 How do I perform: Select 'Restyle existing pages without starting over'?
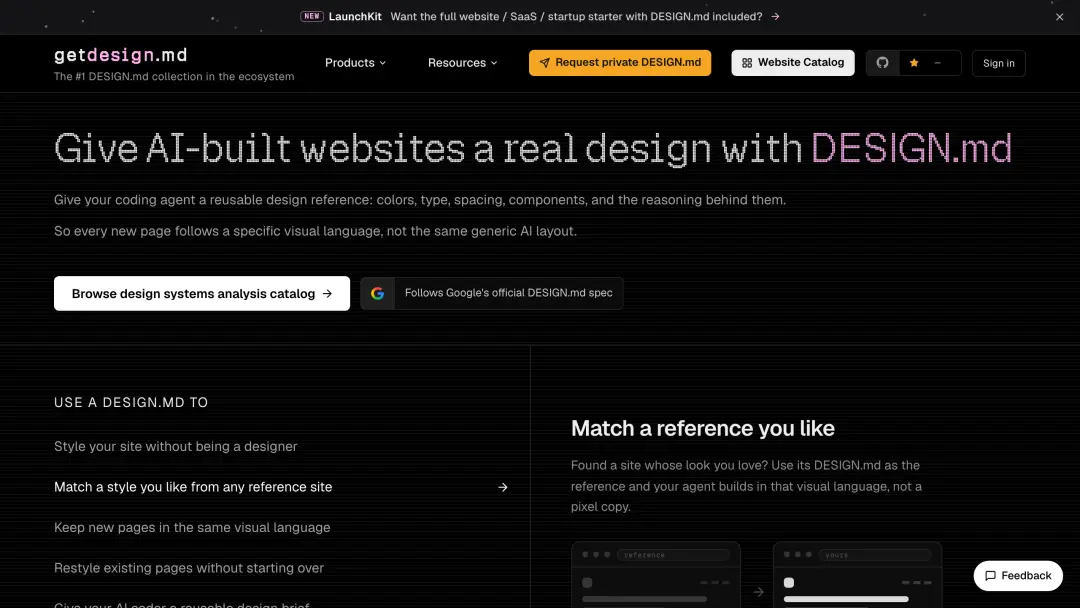click(x=189, y=568)
